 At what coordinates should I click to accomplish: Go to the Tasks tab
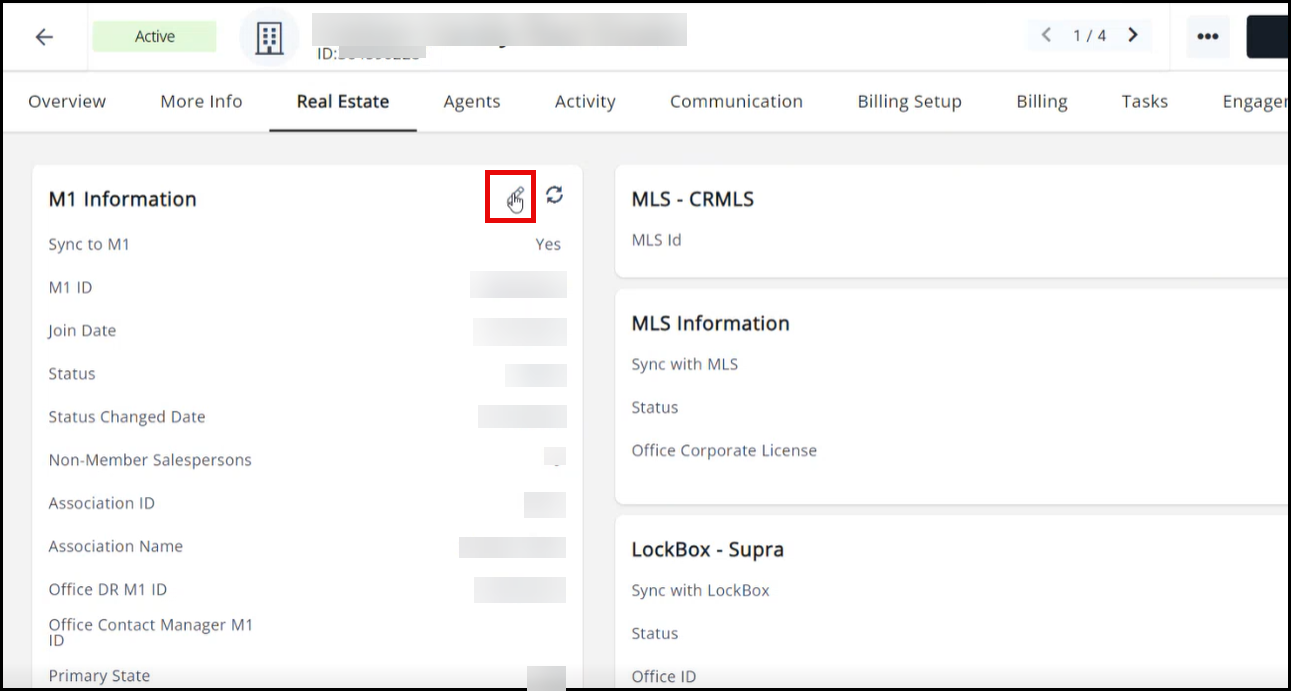click(1144, 101)
